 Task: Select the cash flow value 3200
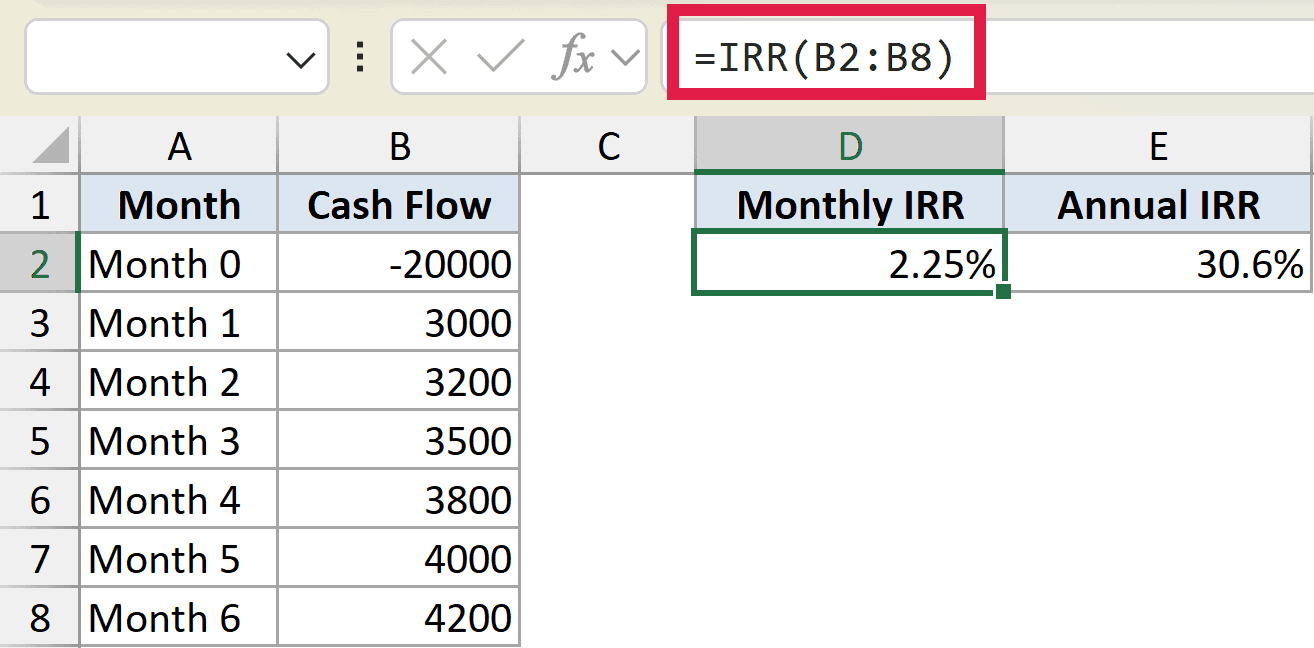pyautogui.click(x=399, y=382)
